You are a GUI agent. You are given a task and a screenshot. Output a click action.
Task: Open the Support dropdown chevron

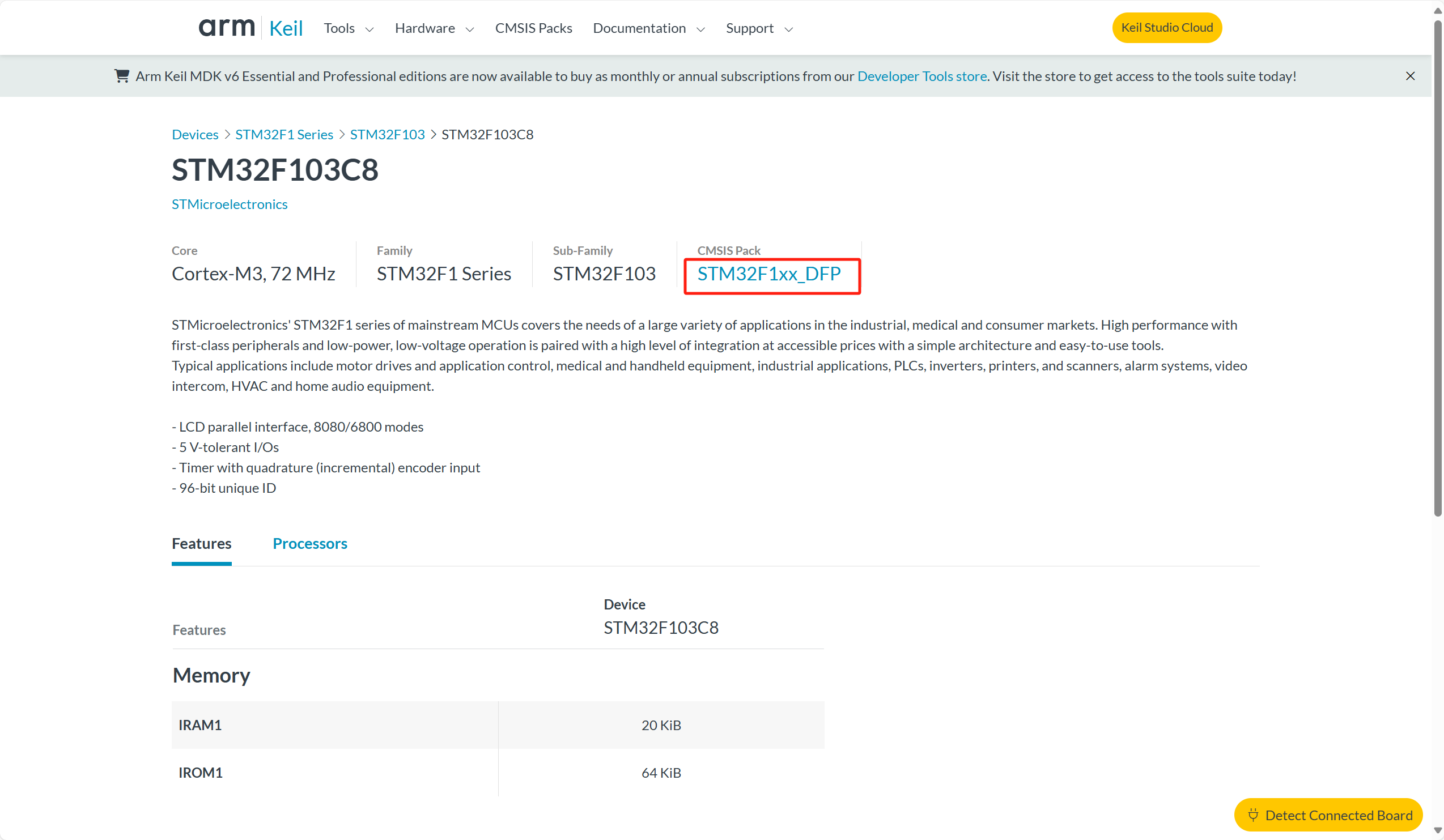[x=788, y=29]
